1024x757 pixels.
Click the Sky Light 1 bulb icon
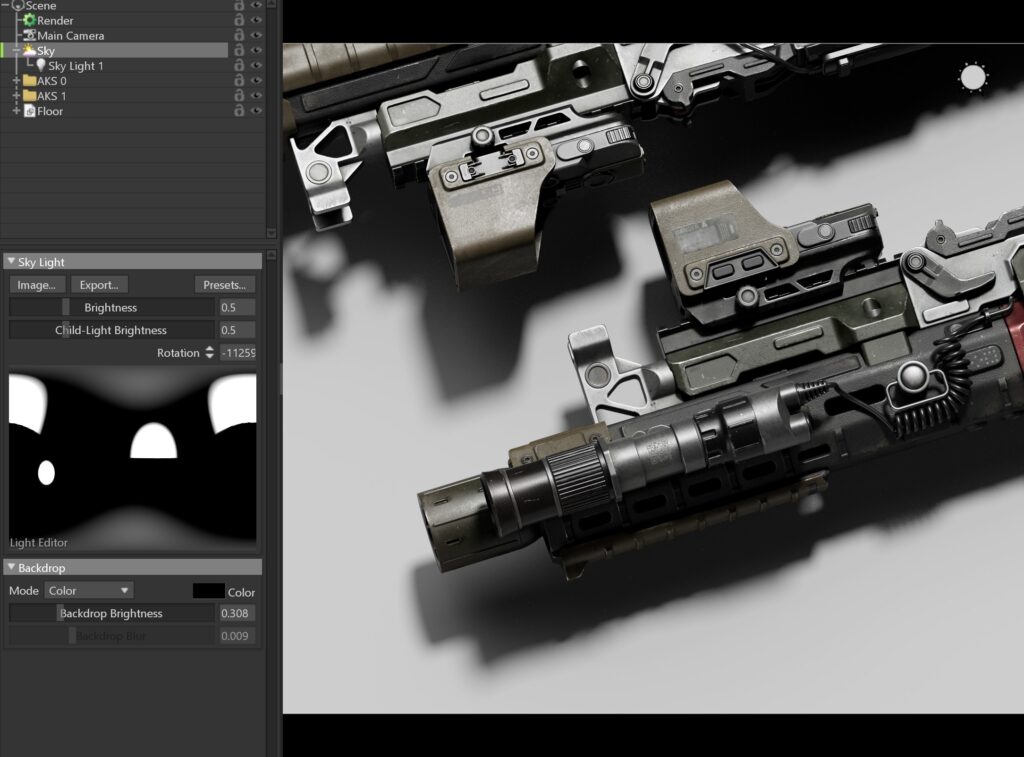pyautogui.click(x=40, y=65)
